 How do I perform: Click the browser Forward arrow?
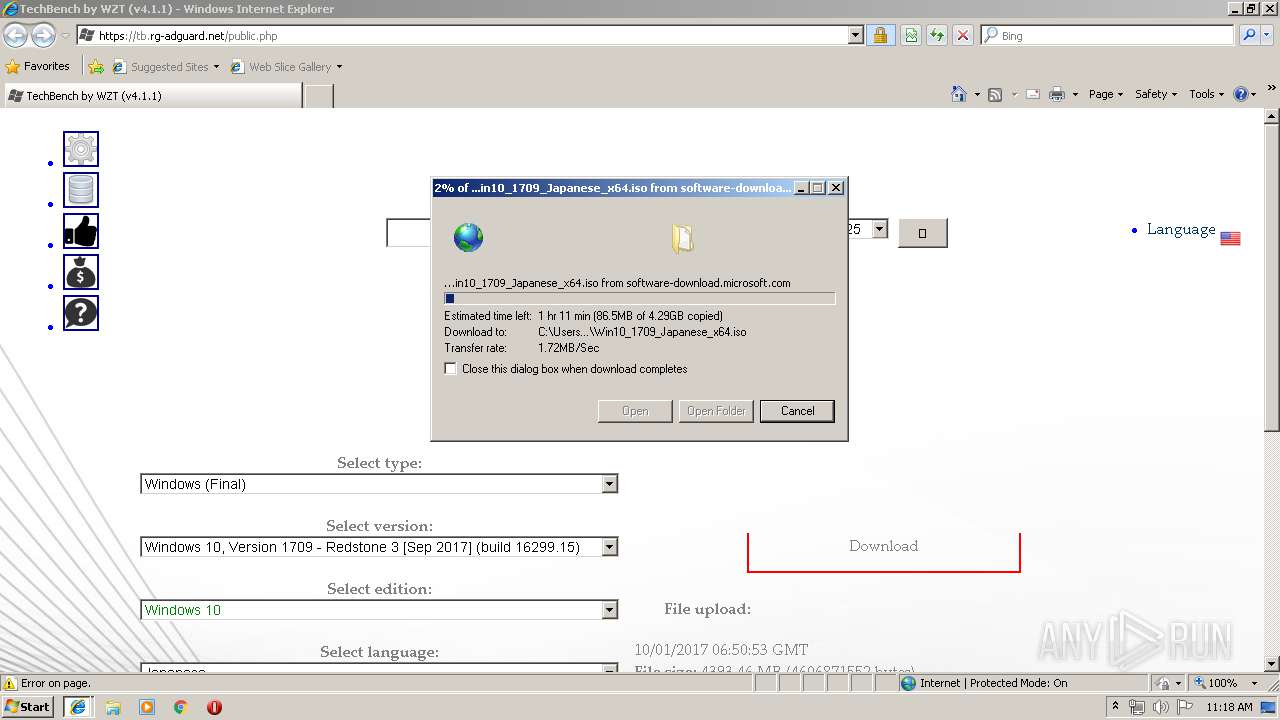[x=43, y=36]
